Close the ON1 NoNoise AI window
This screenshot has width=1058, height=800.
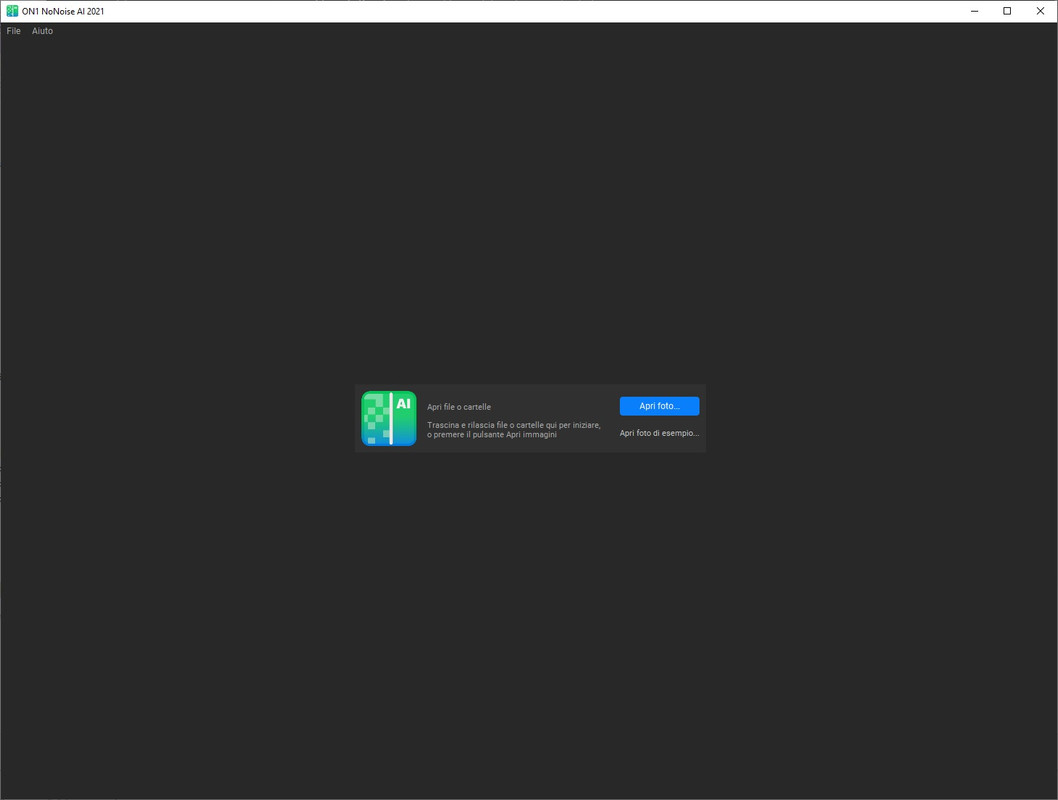pyautogui.click(x=1040, y=11)
